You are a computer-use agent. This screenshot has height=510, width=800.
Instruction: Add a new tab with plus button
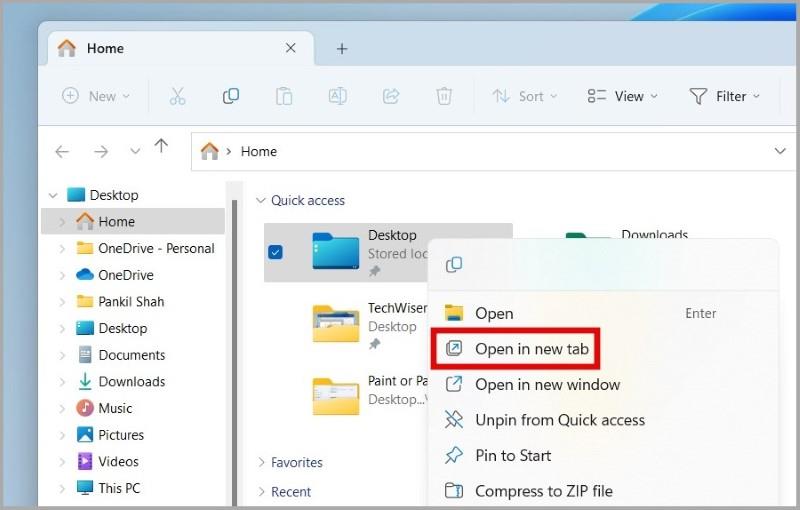[x=342, y=49]
